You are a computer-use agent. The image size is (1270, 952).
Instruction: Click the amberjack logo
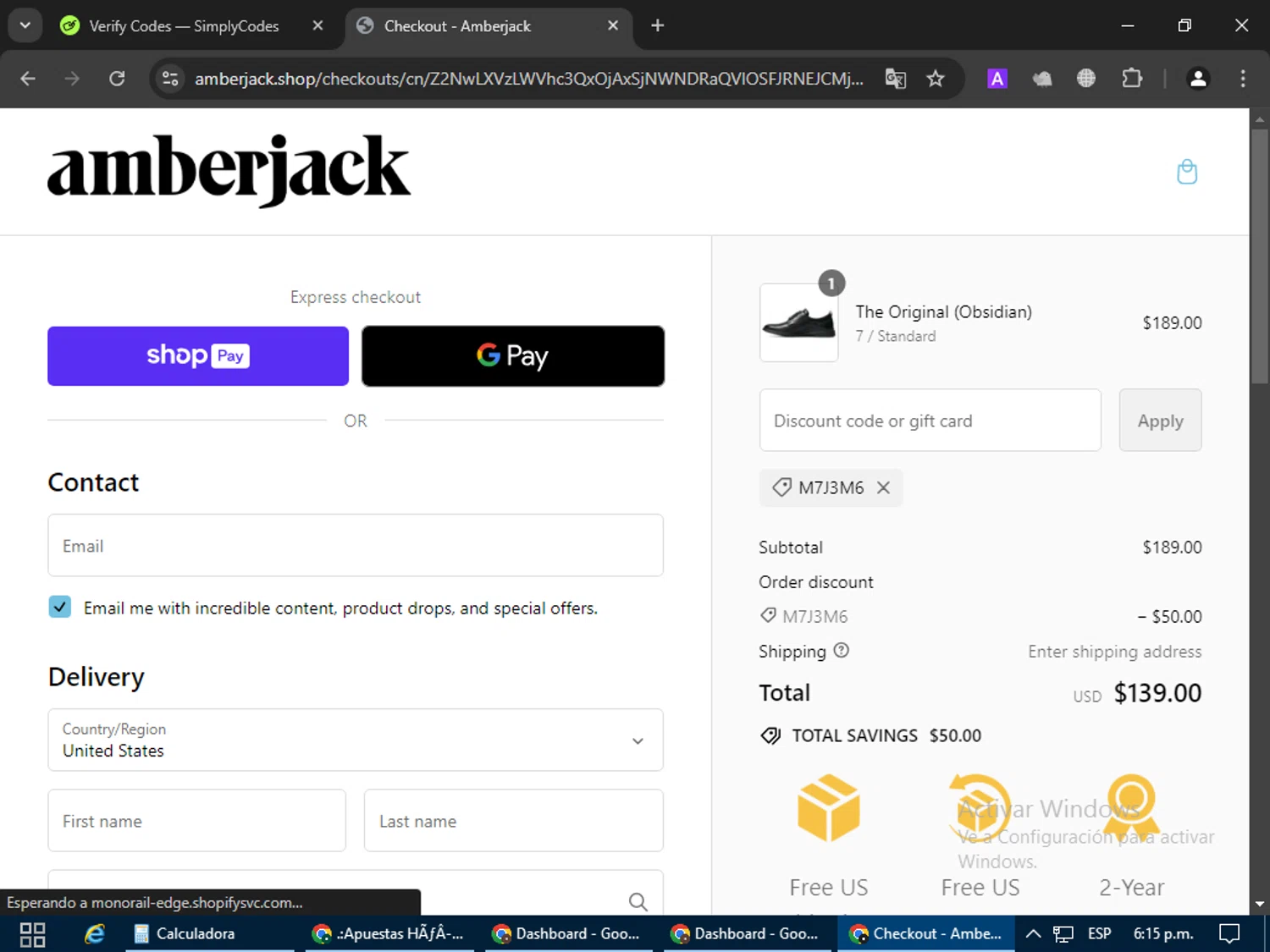(229, 170)
